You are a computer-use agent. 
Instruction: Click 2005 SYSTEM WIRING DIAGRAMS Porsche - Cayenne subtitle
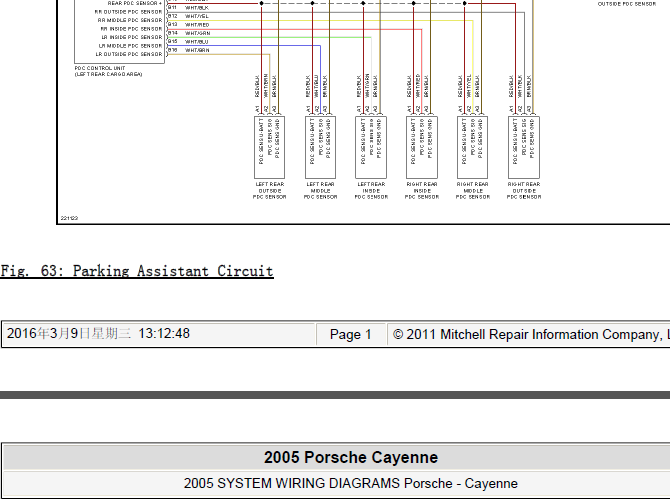tap(350, 483)
